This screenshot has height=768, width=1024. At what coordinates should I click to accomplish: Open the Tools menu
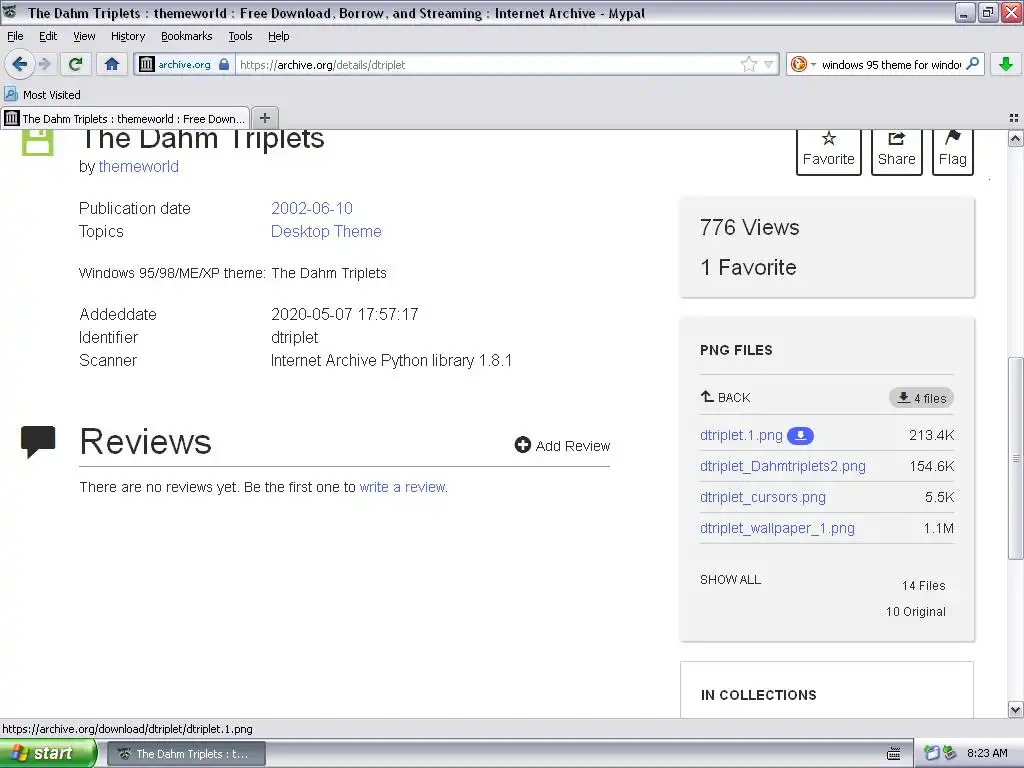240,36
